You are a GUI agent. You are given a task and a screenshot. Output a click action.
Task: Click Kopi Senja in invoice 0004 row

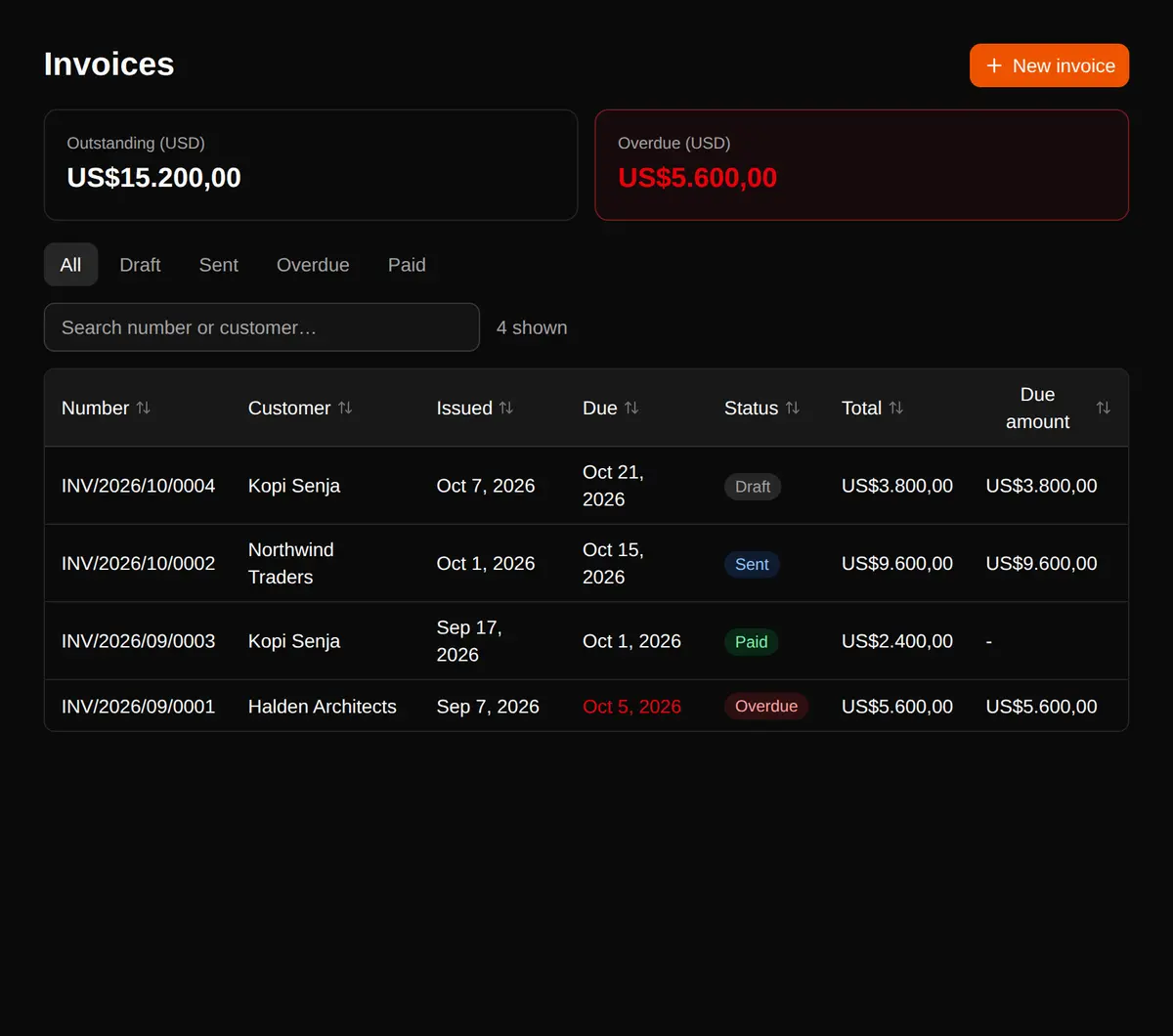tap(294, 486)
